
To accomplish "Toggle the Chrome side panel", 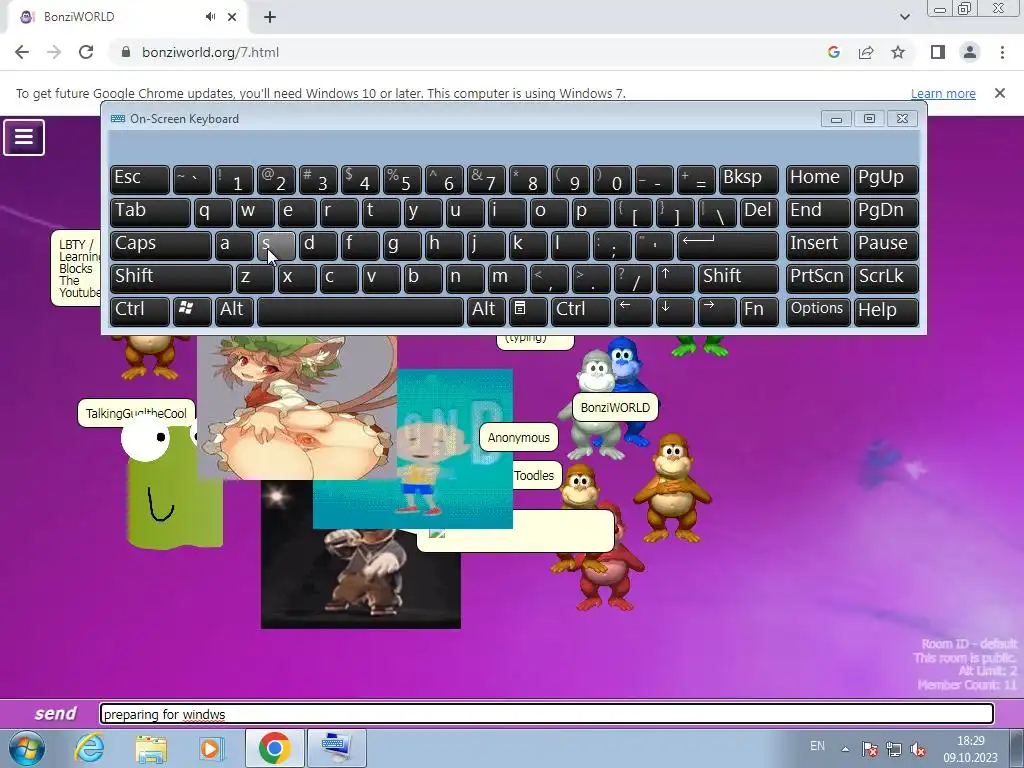I will click(938, 52).
